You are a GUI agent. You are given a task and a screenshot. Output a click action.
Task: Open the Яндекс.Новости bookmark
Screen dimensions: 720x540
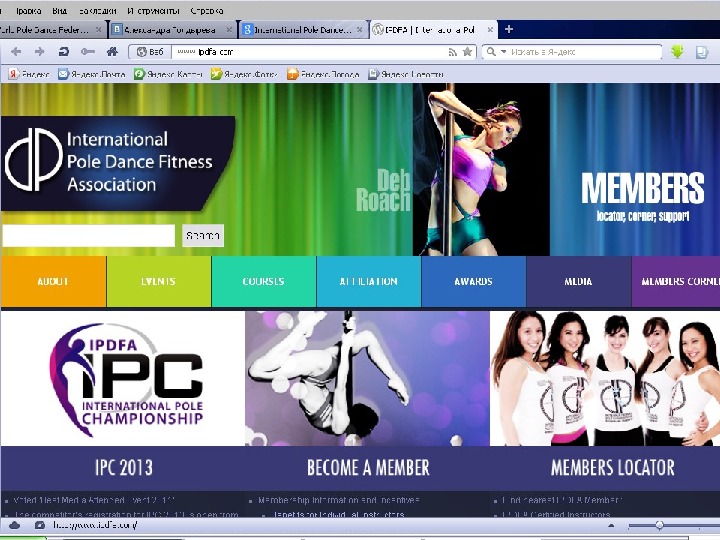coord(405,74)
